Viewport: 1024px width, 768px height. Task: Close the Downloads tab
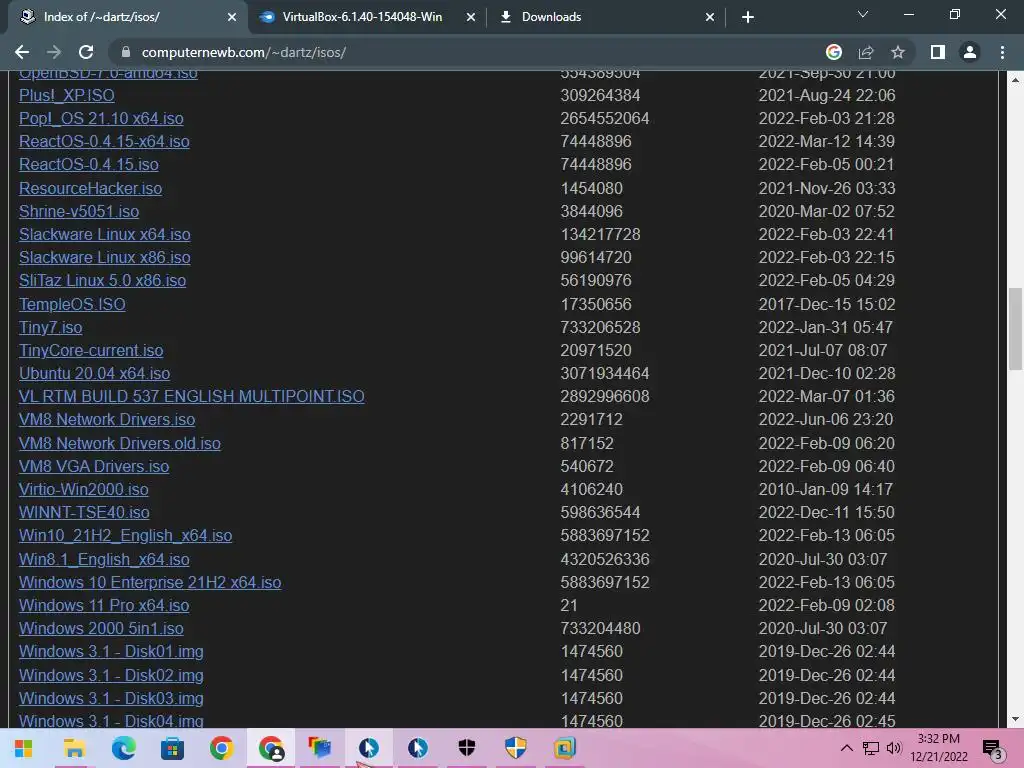tap(710, 17)
